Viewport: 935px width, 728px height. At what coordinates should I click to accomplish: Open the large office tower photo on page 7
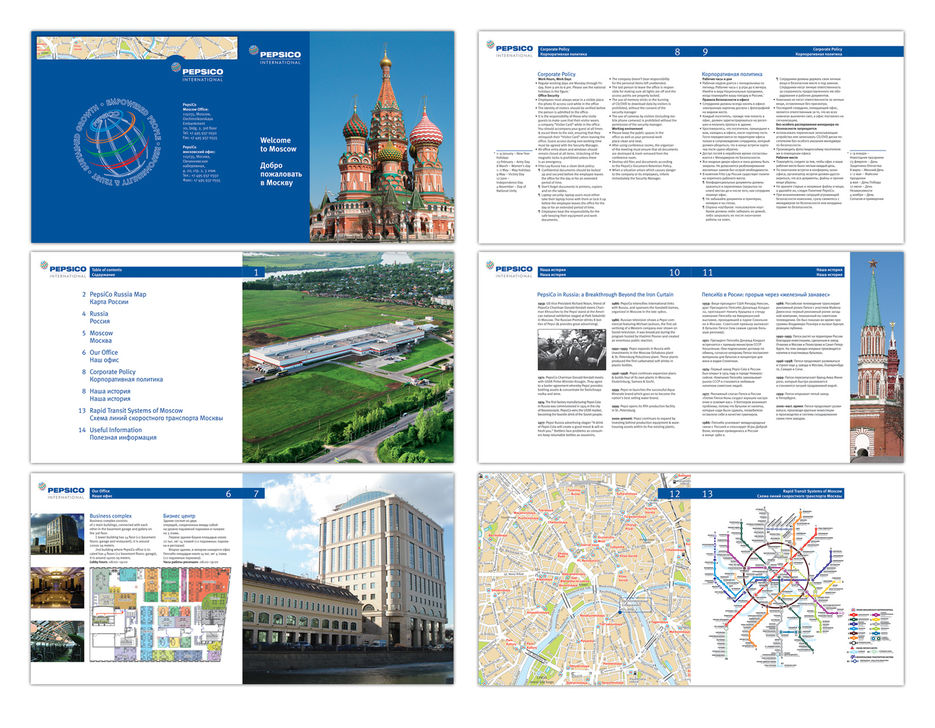(x=348, y=578)
